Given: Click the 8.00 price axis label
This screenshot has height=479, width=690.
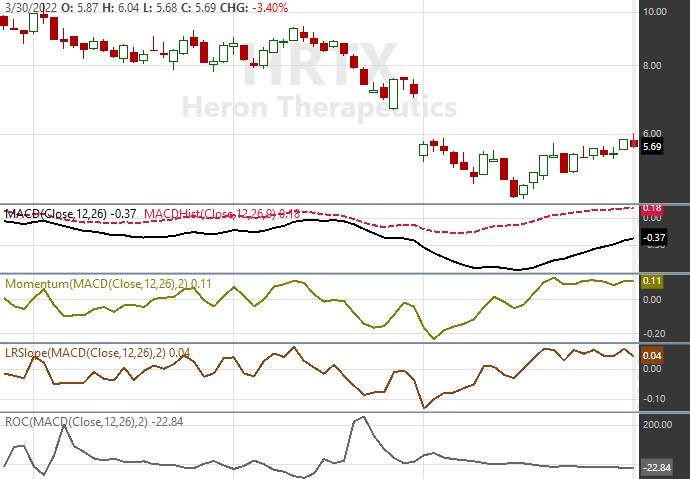Looking at the screenshot, I should pos(652,66).
